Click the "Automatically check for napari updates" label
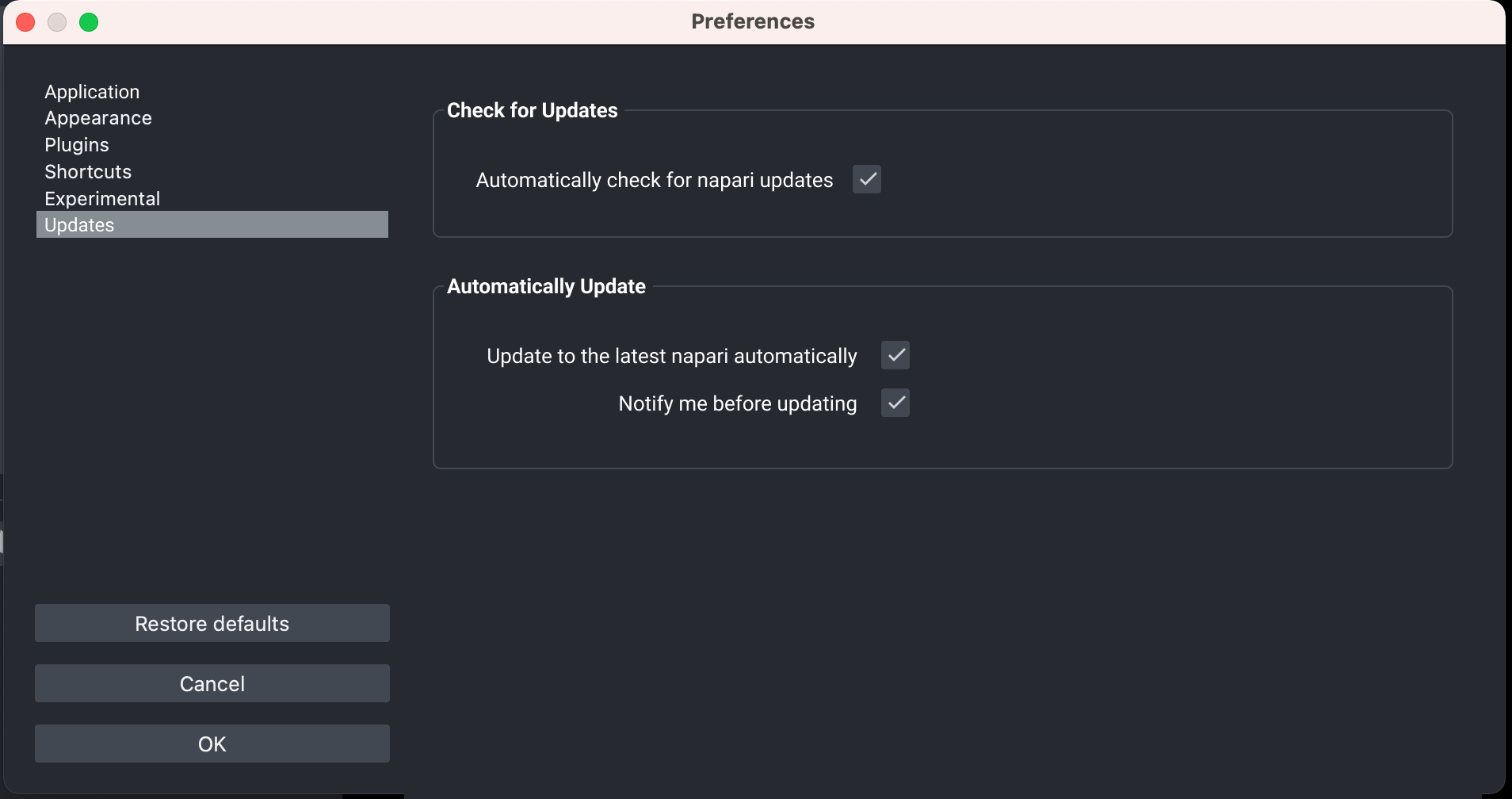The width and height of the screenshot is (1512, 799). point(654,181)
